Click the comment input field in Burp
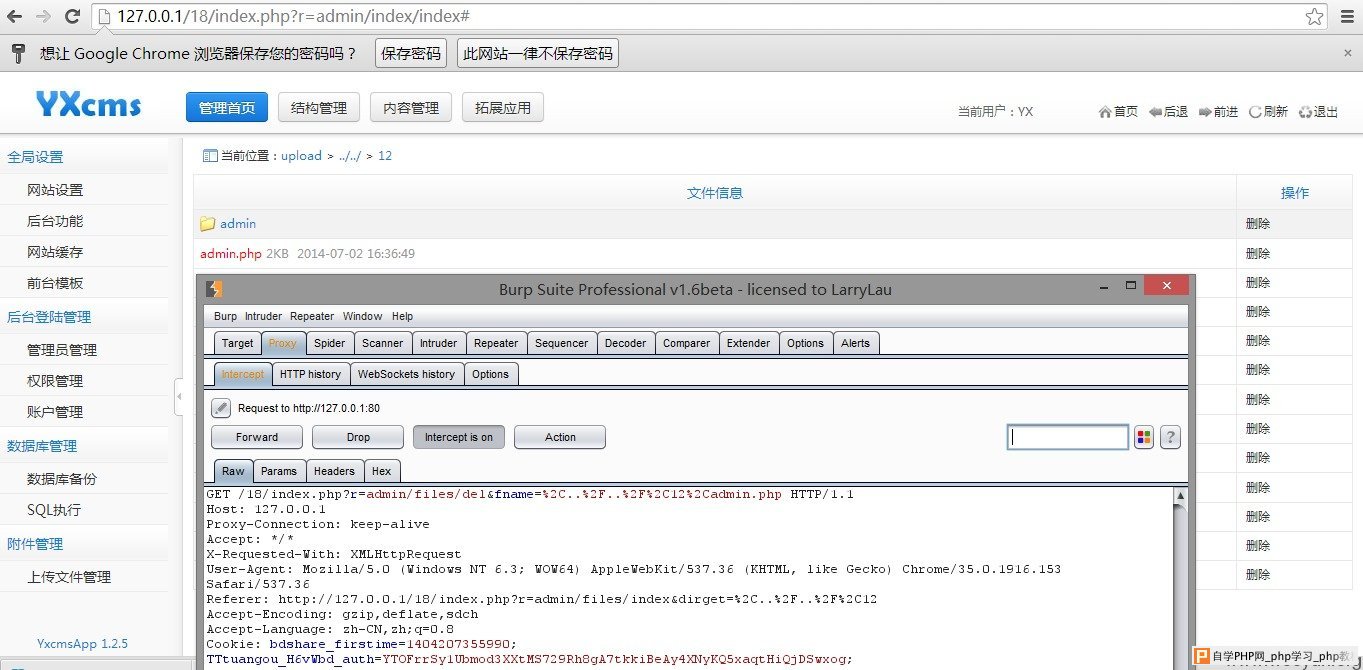 point(1068,437)
